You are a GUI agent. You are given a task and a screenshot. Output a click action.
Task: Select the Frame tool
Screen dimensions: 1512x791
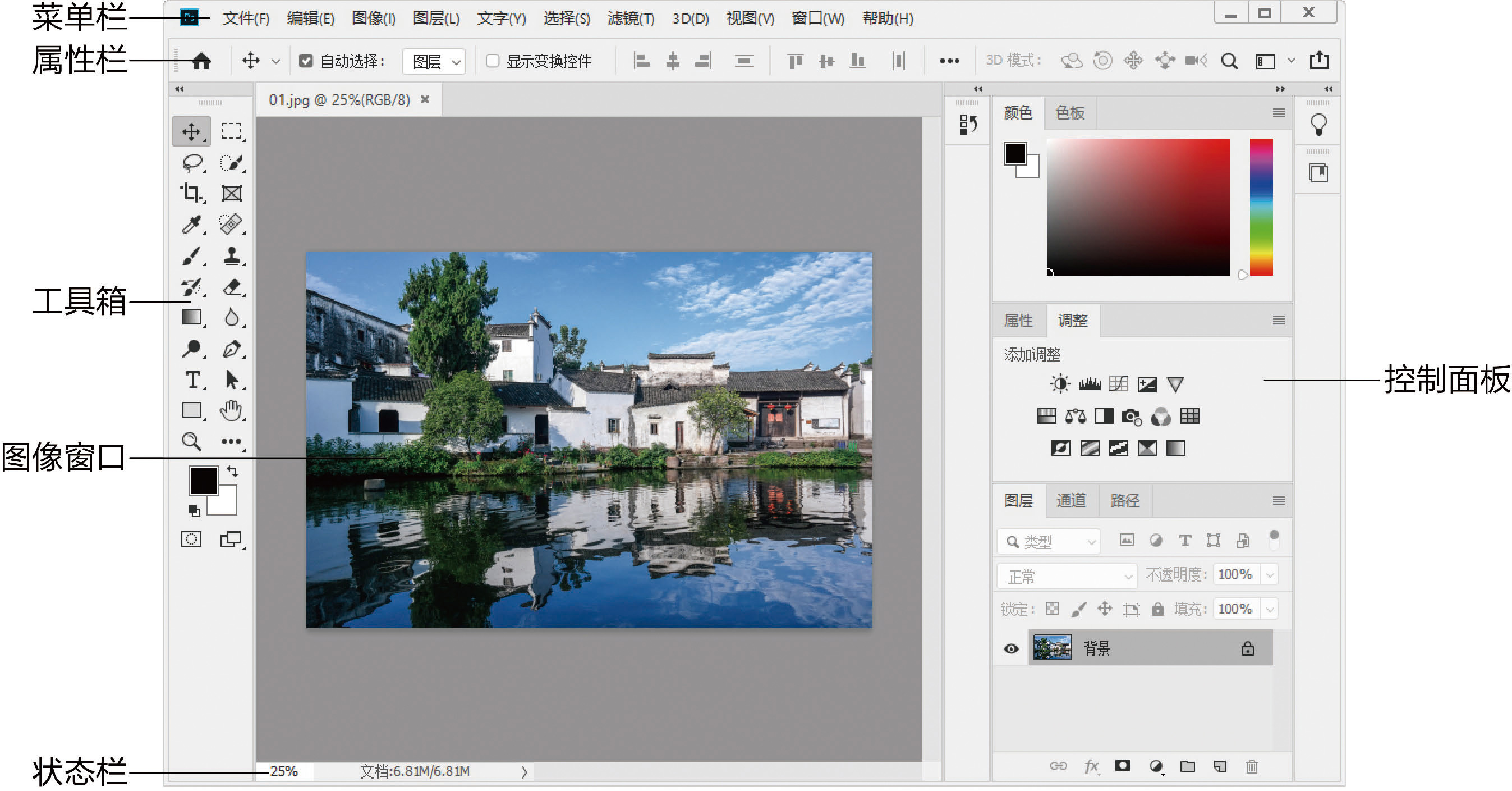pos(231,193)
